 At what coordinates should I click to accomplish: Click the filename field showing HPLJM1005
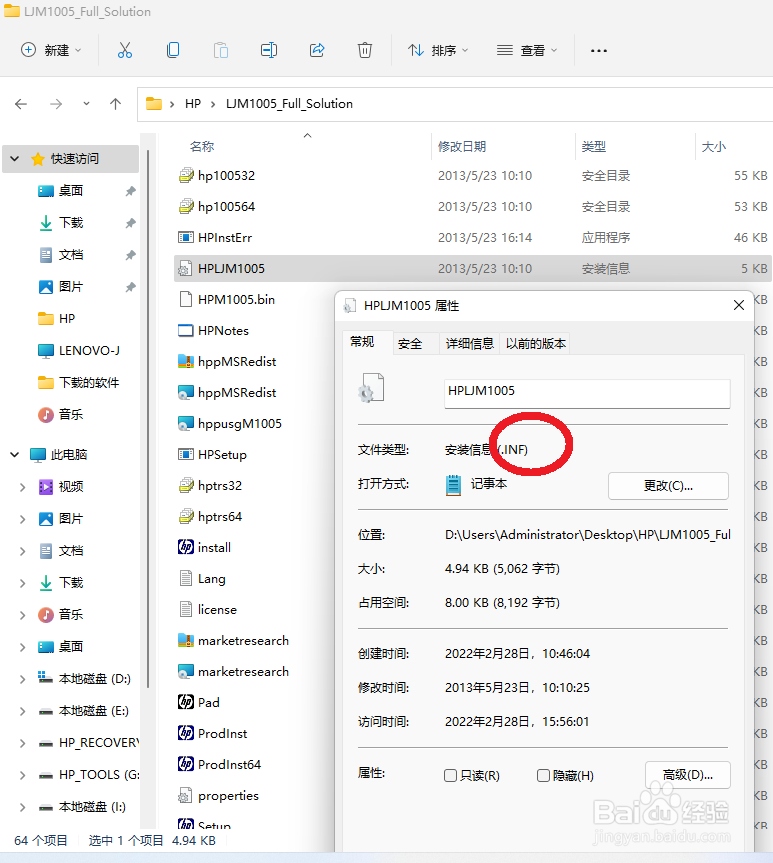click(x=587, y=393)
